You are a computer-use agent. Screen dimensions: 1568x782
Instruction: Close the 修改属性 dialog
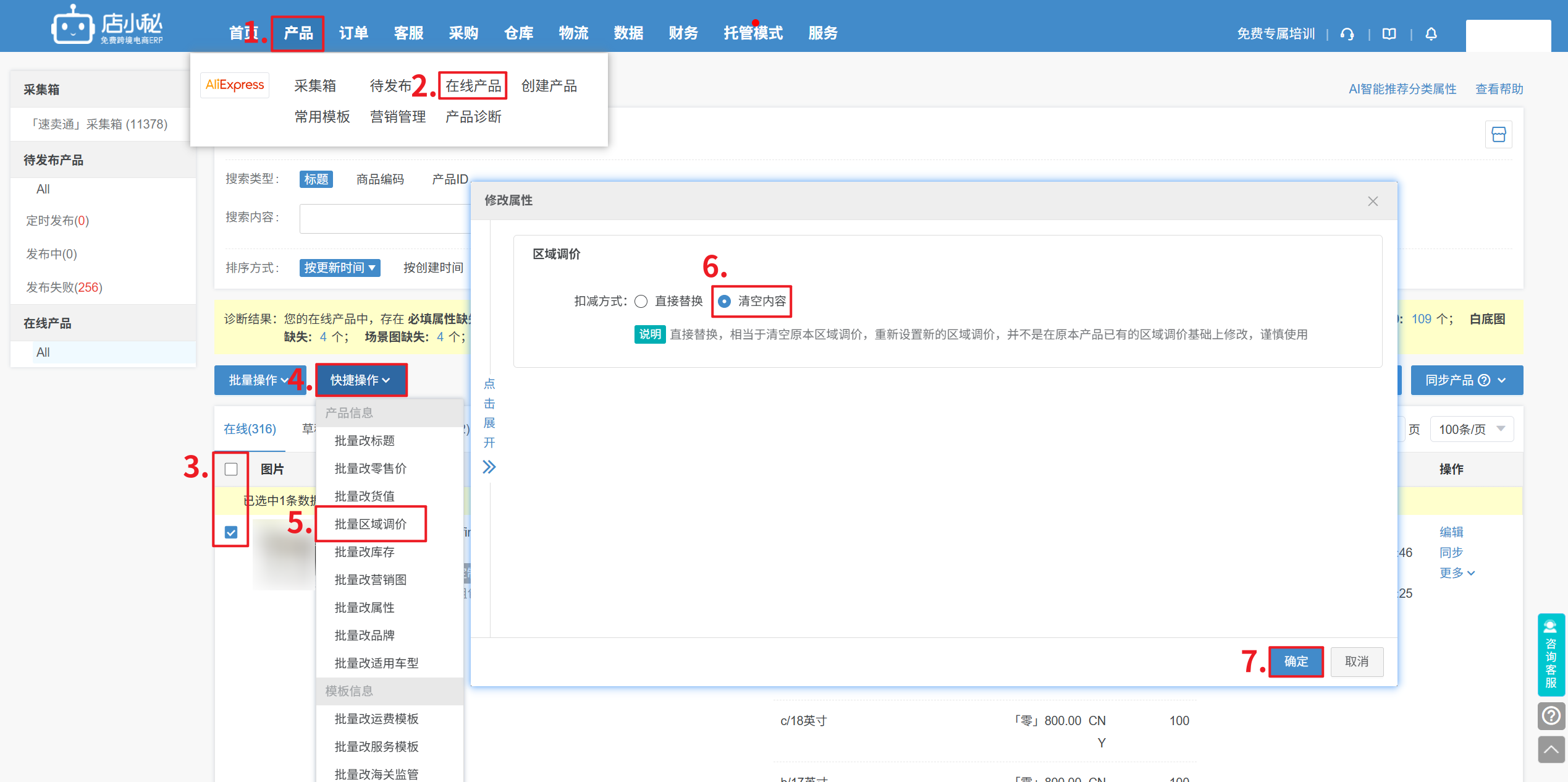[x=1373, y=201]
